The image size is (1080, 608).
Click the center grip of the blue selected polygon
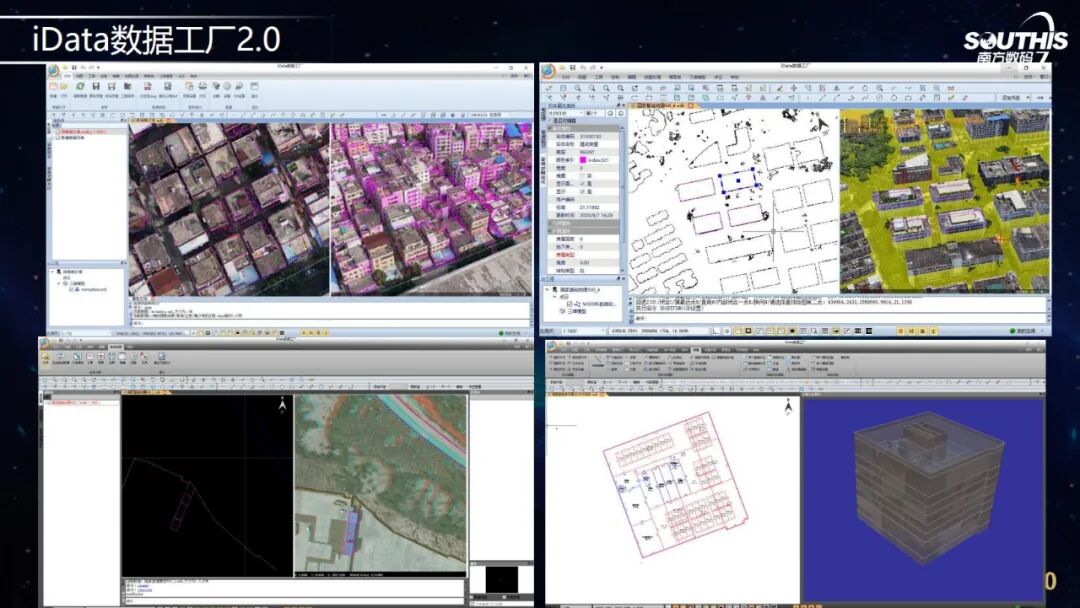[738, 180]
